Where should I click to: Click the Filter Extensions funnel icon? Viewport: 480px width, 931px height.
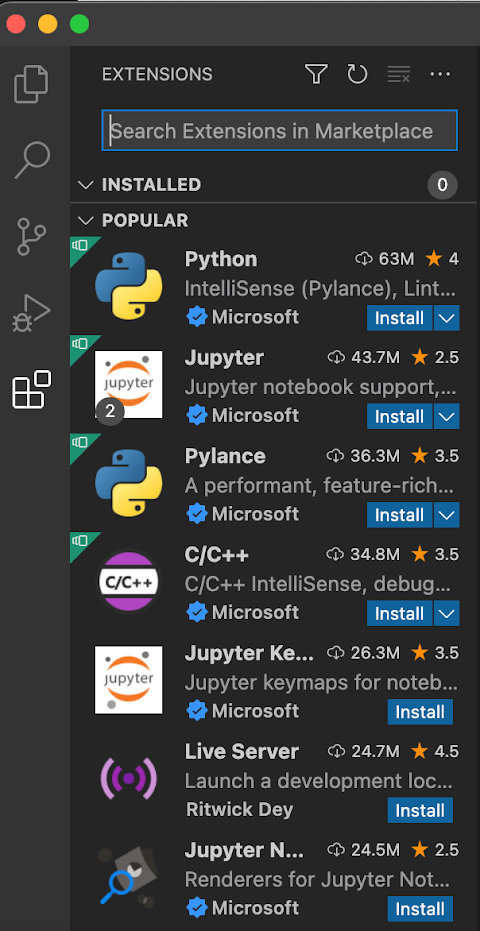(x=316, y=74)
